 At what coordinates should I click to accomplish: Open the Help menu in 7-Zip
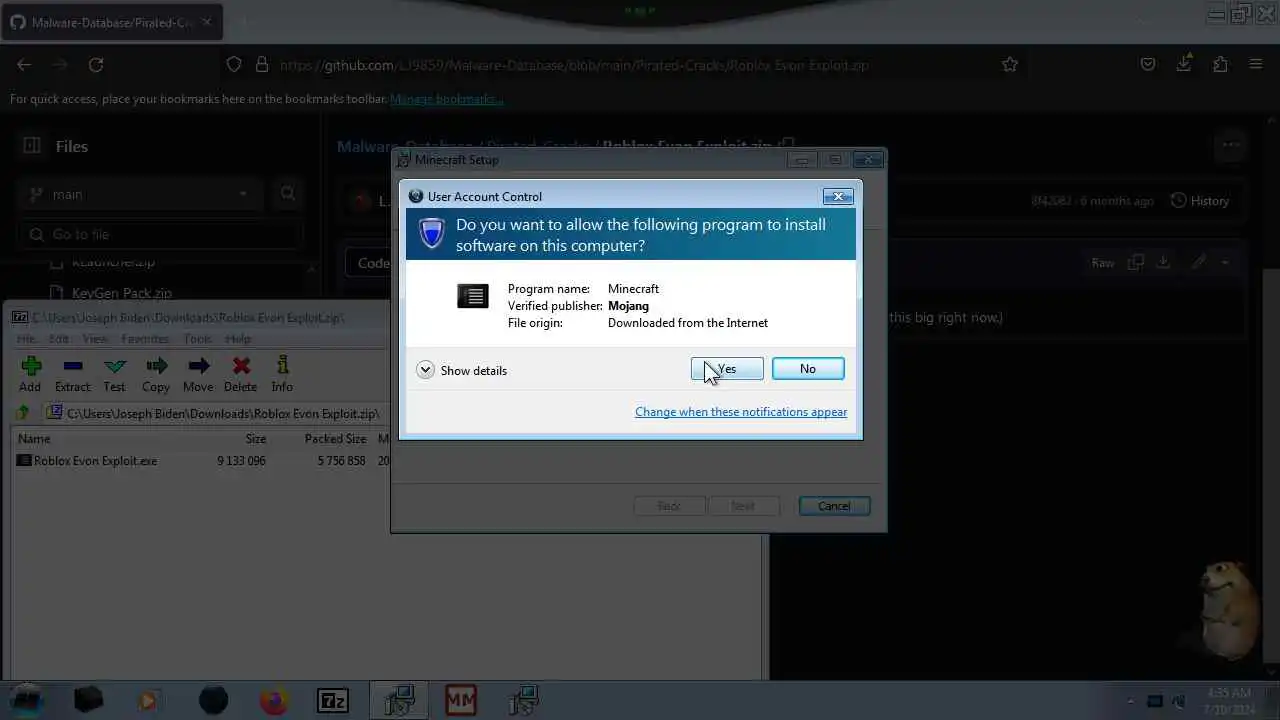[x=238, y=339]
